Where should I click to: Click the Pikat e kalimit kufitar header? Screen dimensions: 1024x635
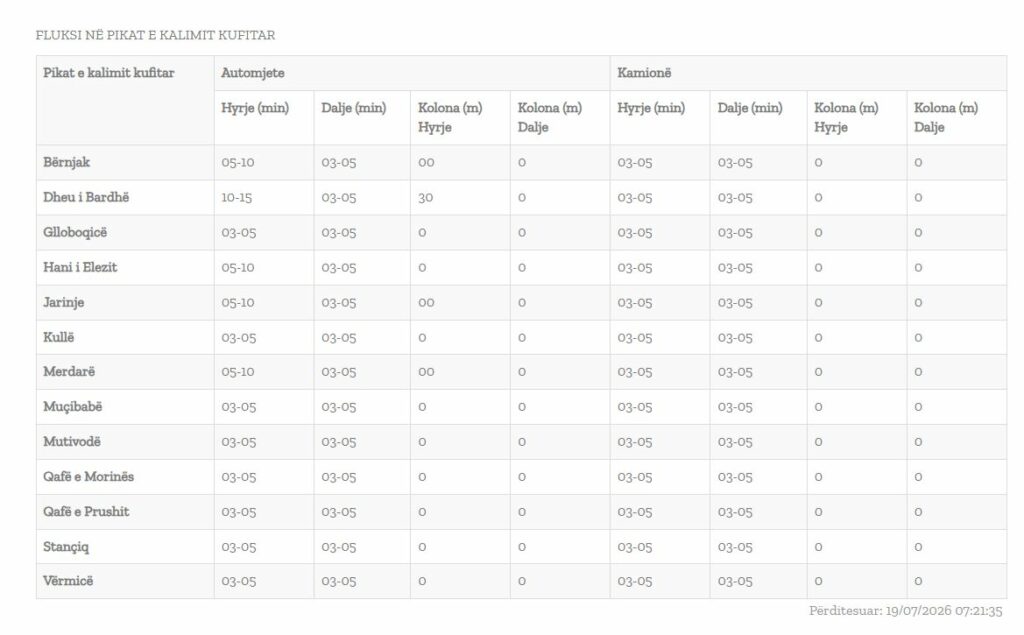(x=108, y=73)
